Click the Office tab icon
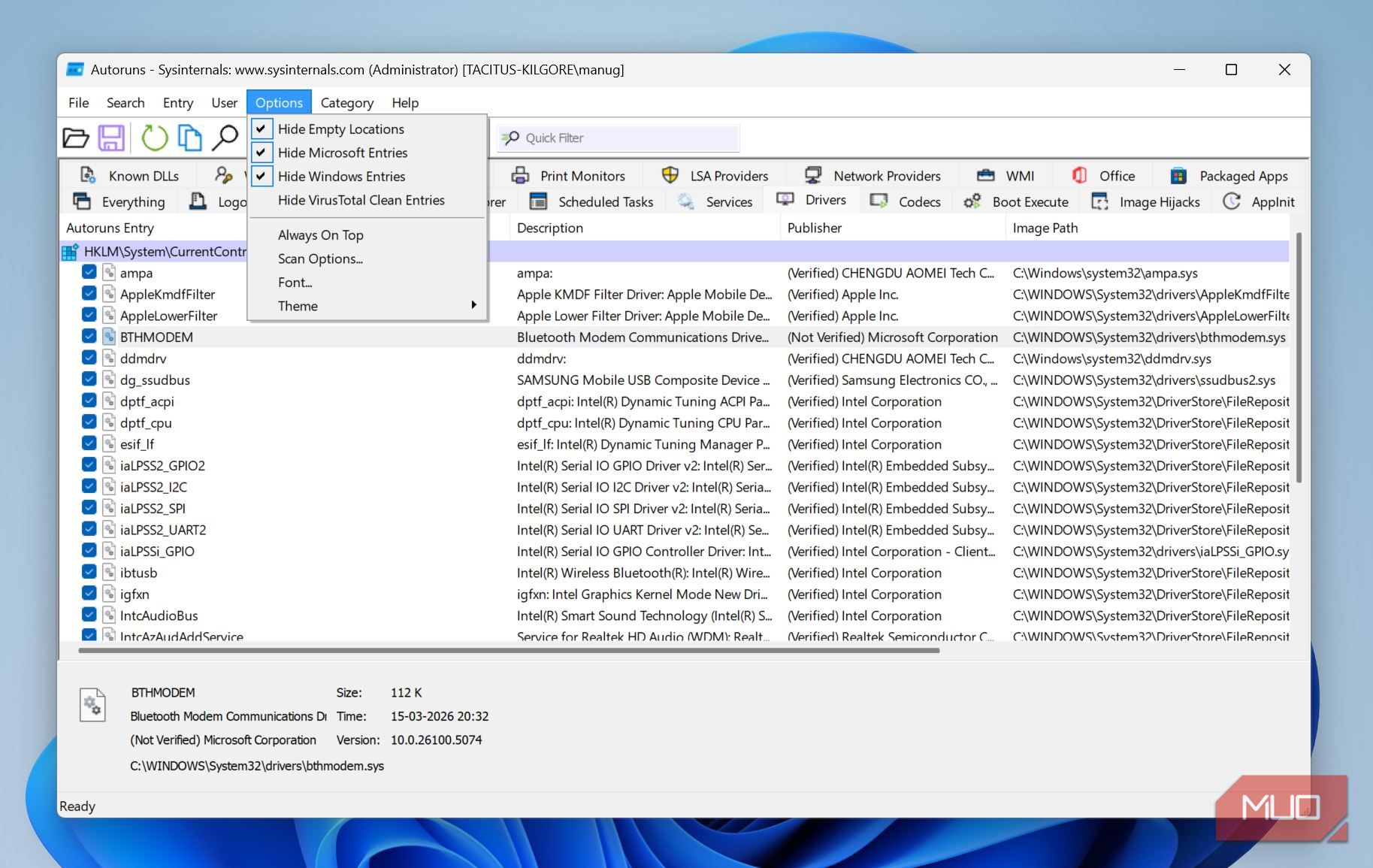Image resolution: width=1373 pixels, height=868 pixels. 1079,176
